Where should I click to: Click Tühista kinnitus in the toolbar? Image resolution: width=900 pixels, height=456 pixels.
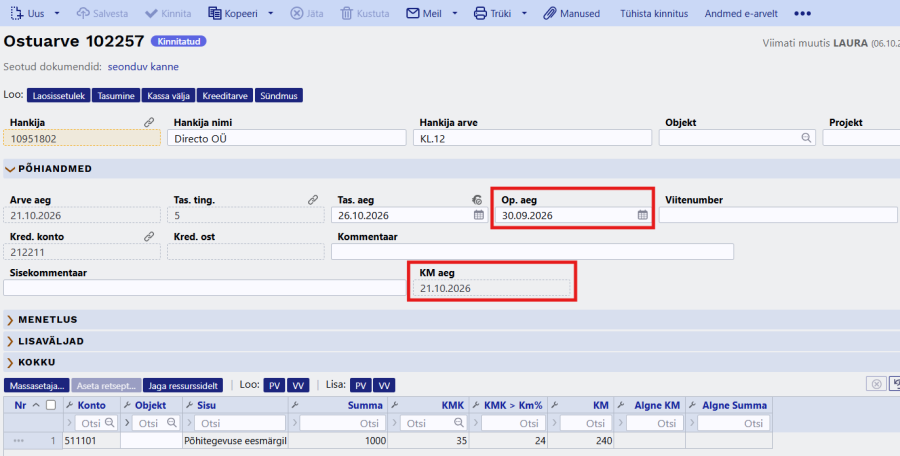(x=654, y=13)
